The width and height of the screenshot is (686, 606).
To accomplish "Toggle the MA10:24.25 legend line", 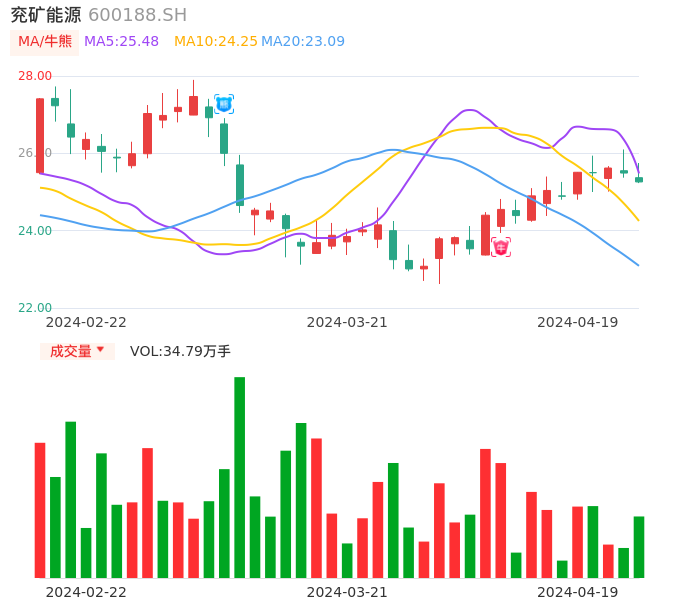I will pos(215,41).
